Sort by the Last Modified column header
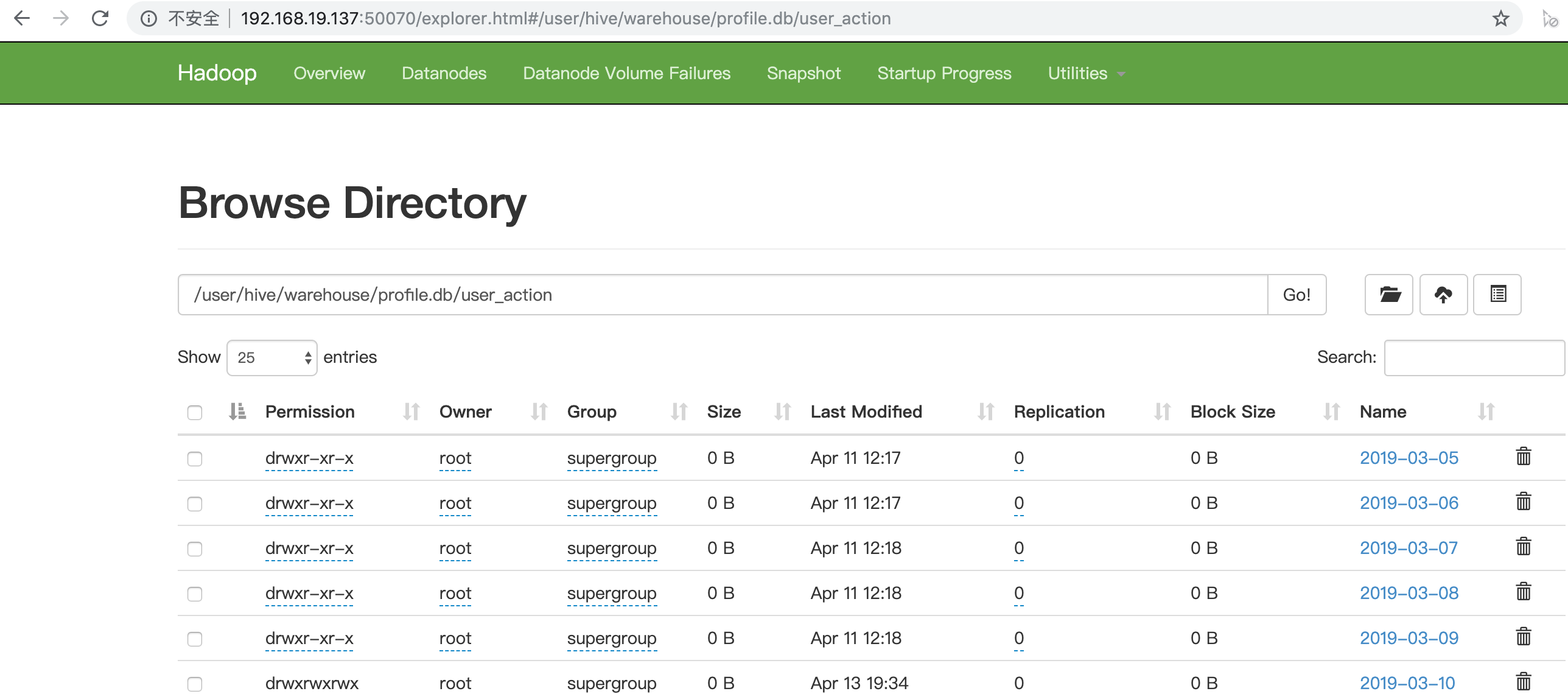Viewport: 1568px width, 694px height. tap(866, 412)
